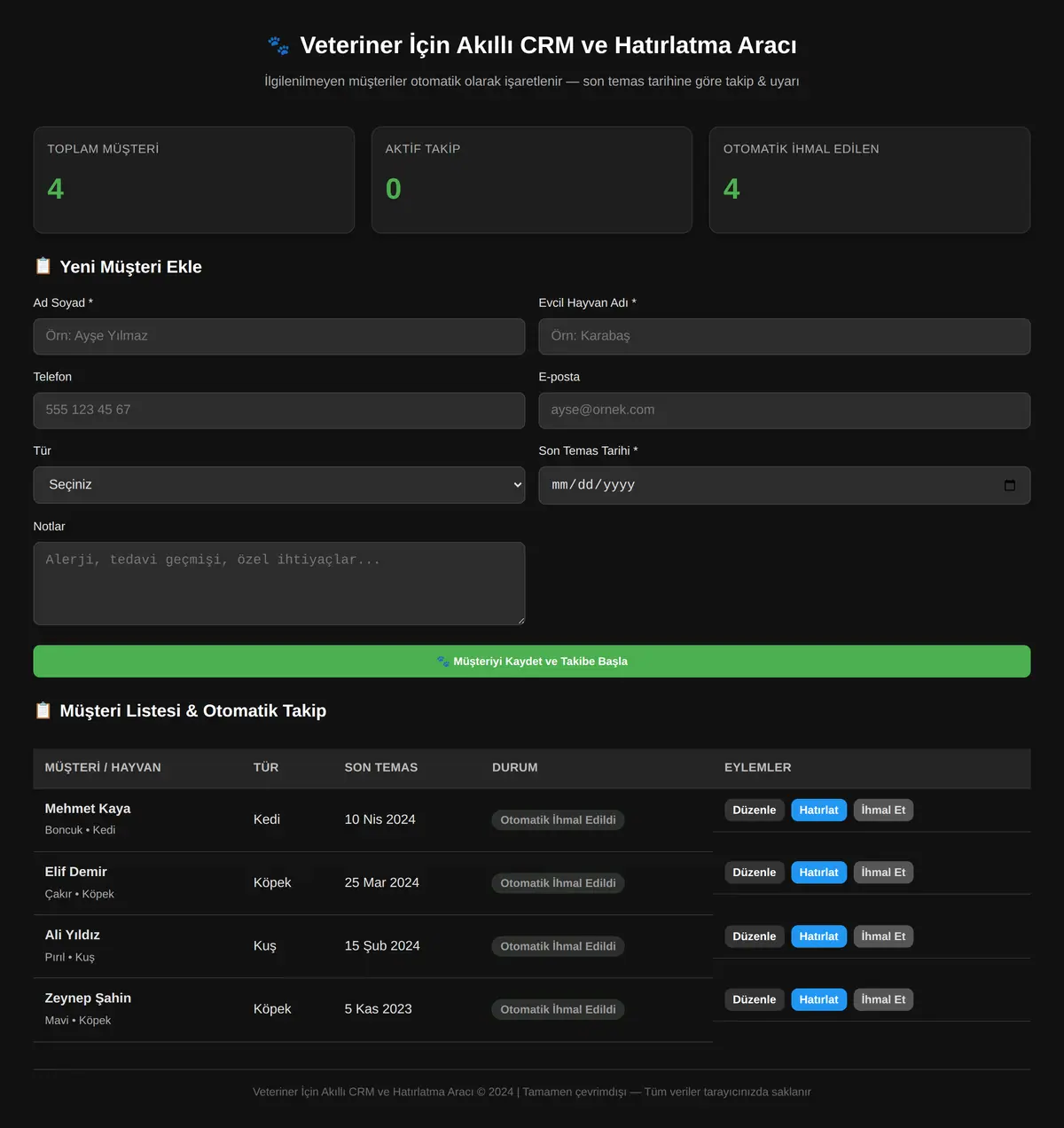1064x1128 pixels.
Task: Click into the Telefon field
Action: point(279,411)
